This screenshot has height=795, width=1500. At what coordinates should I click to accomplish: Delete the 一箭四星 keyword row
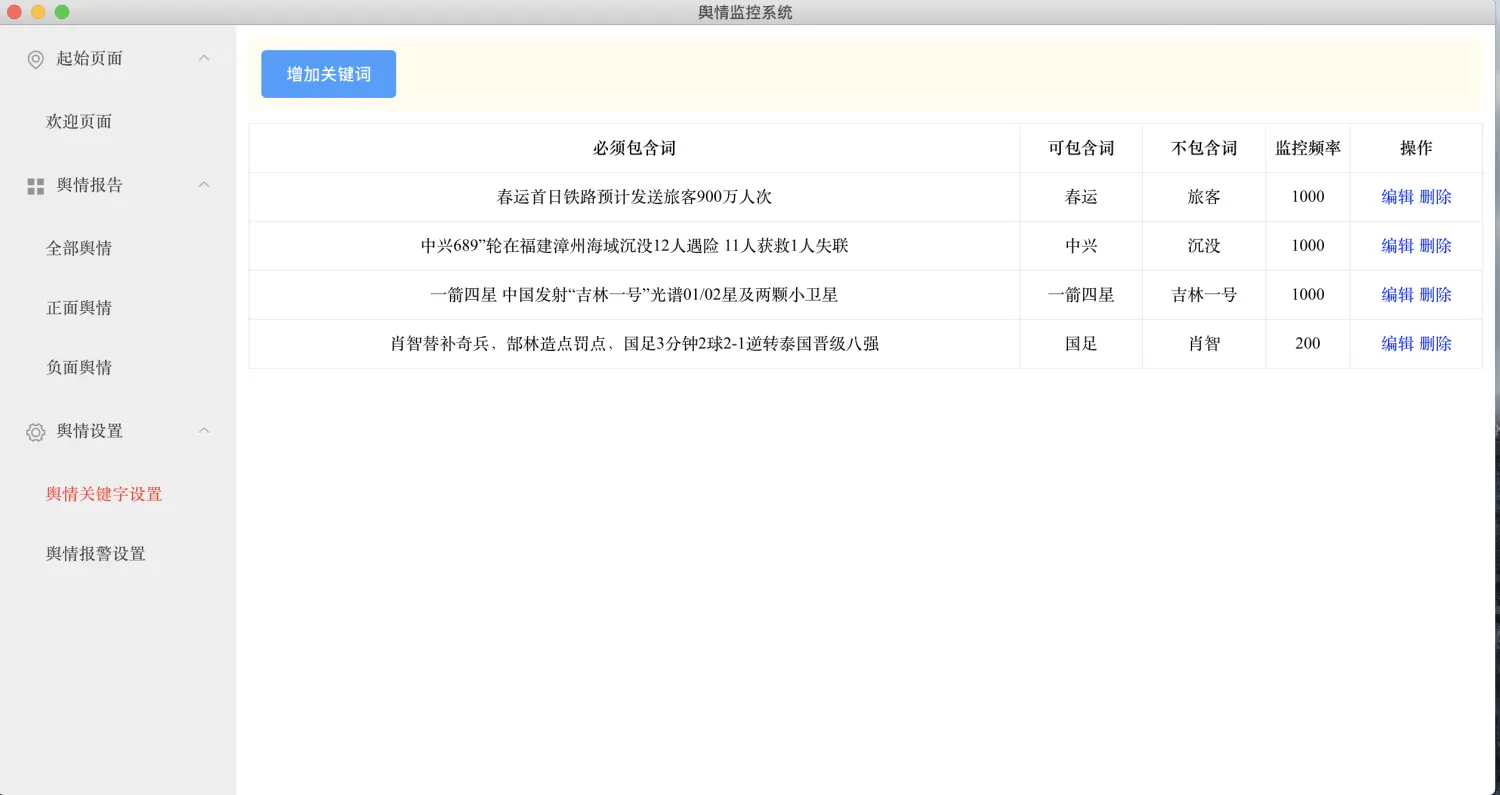point(1435,295)
